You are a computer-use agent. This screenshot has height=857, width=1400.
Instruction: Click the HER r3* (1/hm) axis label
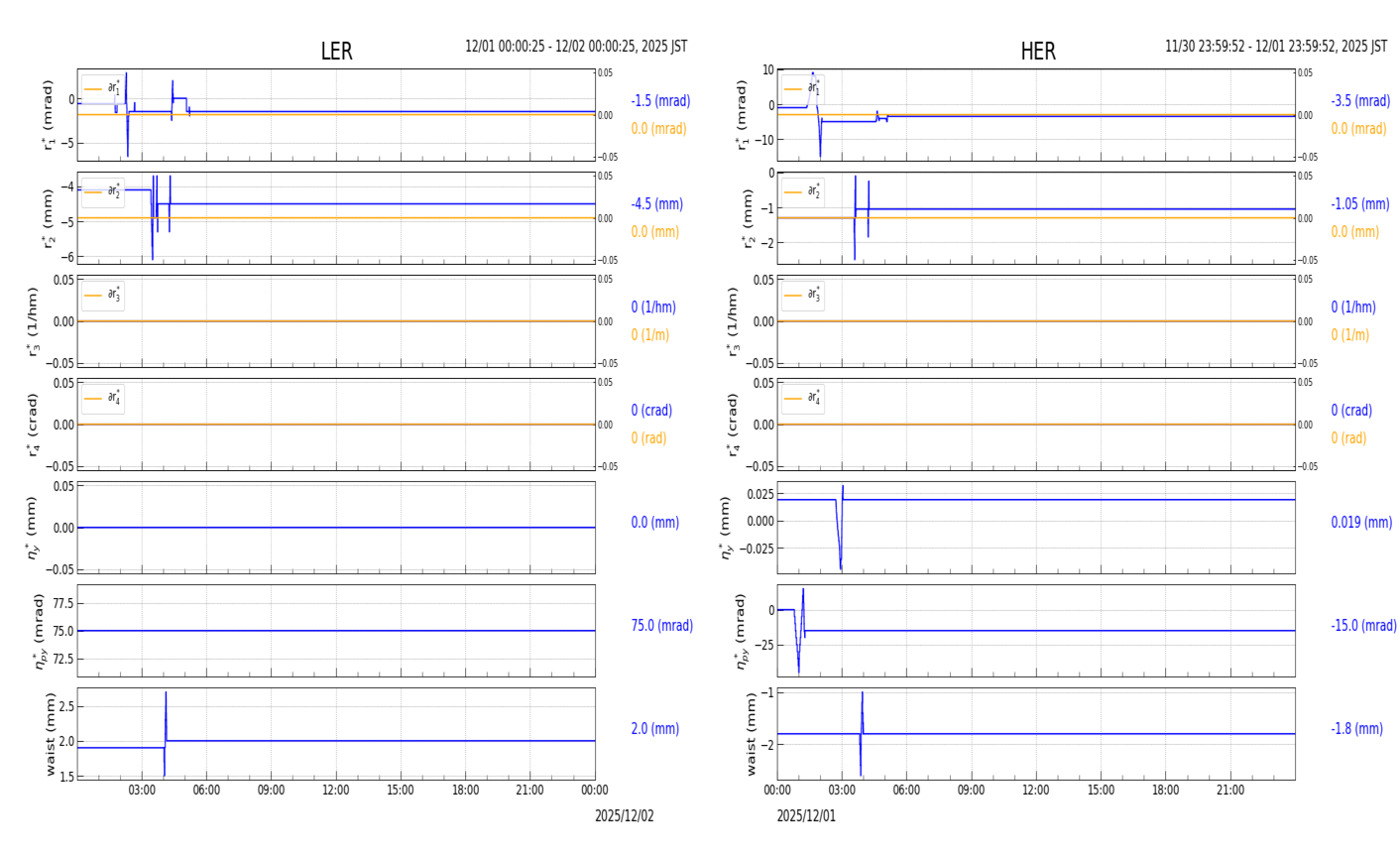pyautogui.click(x=734, y=321)
